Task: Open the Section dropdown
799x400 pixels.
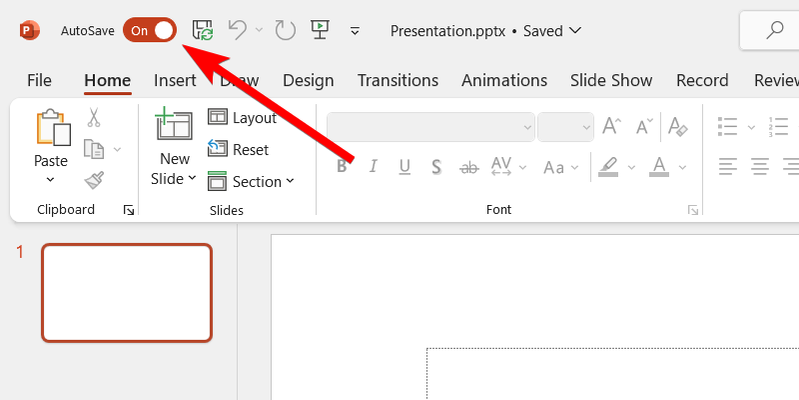Action: [x=251, y=181]
